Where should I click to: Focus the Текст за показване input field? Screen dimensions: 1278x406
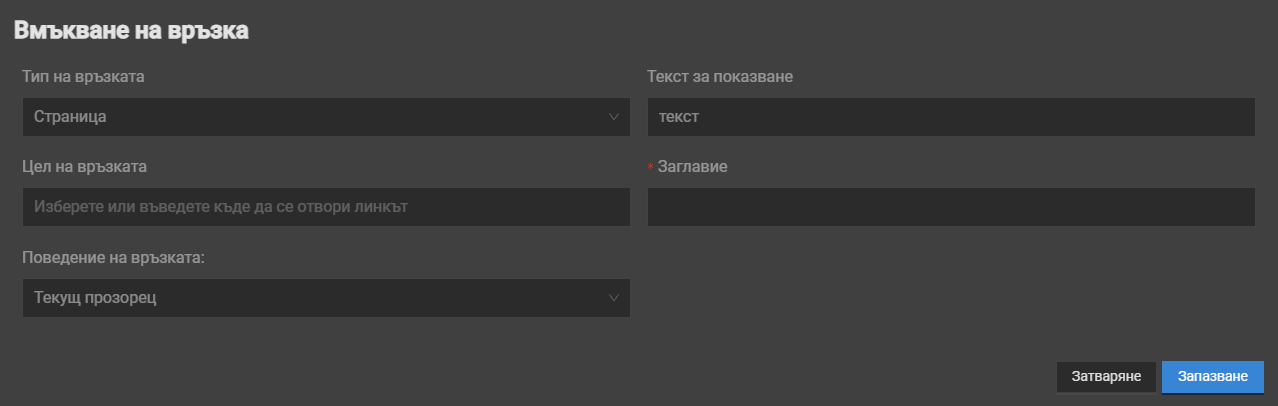pyautogui.click(x=950, y=117)
